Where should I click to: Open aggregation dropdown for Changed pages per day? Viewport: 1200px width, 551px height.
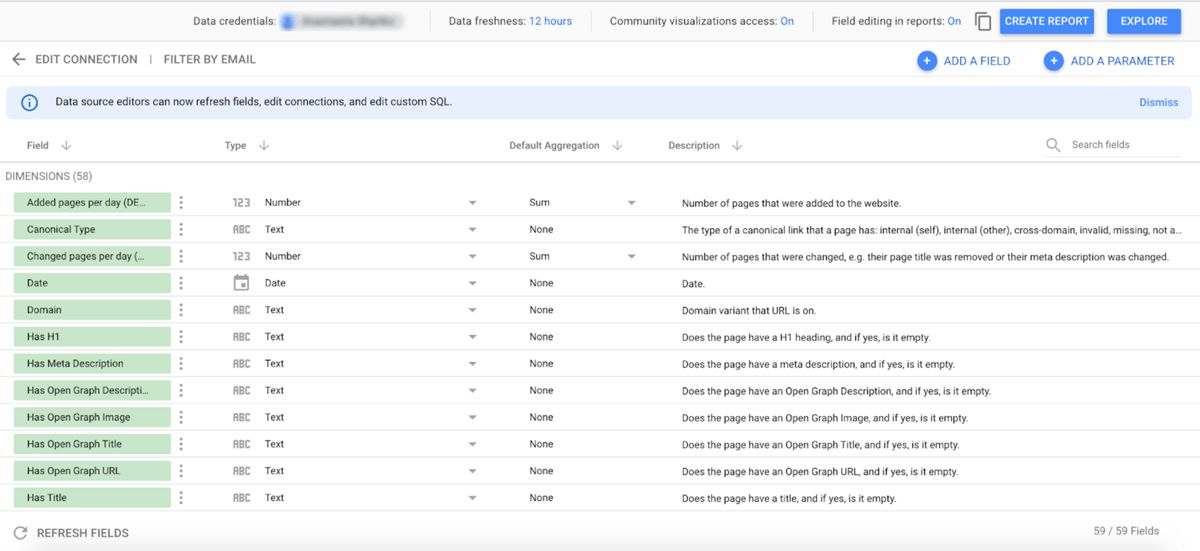[x=631, y=257]
